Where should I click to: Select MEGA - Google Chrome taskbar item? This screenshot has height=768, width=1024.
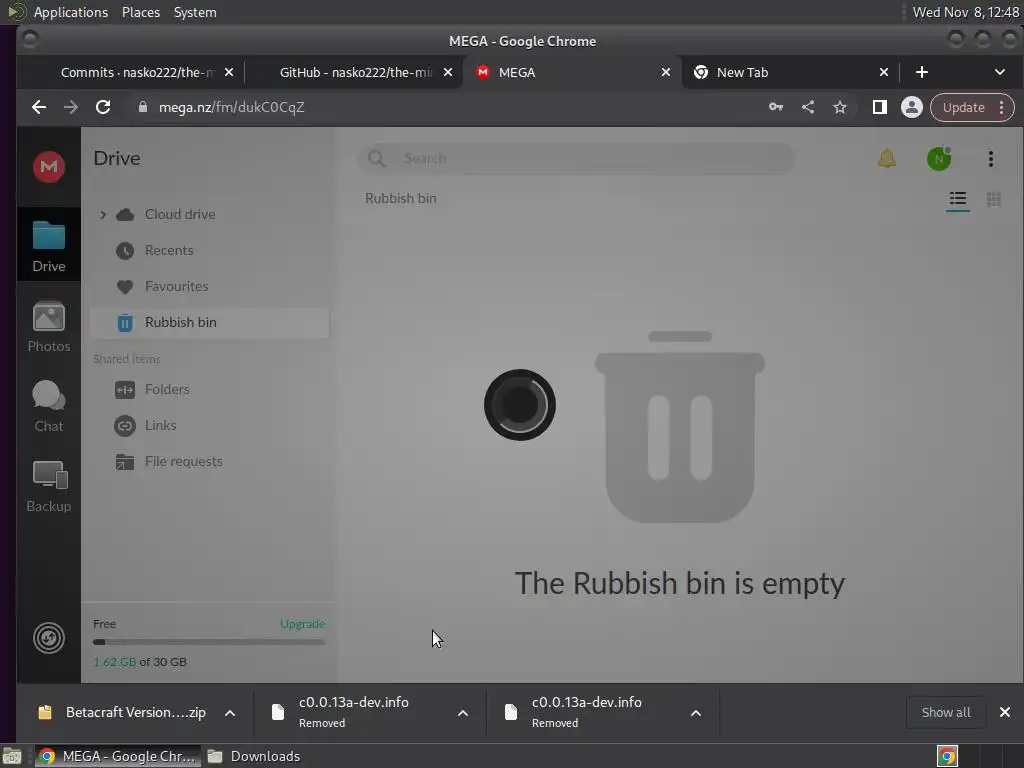(x=116, y=756)
